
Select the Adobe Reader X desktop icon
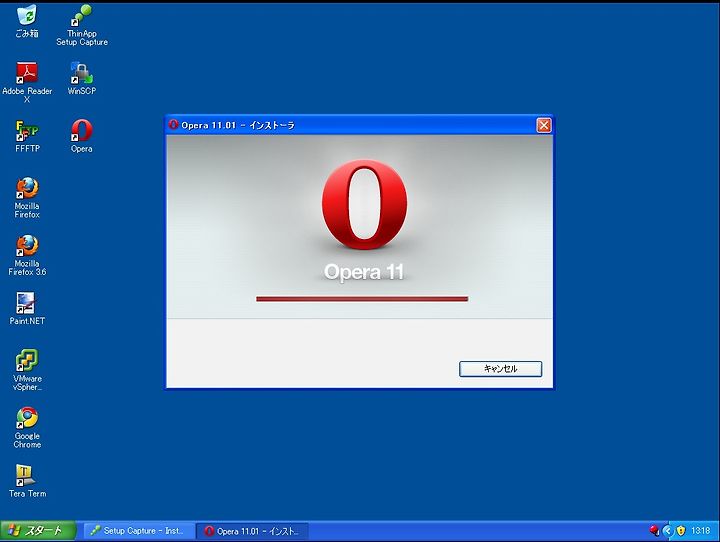pyautogui.click(x=27, y=82)
